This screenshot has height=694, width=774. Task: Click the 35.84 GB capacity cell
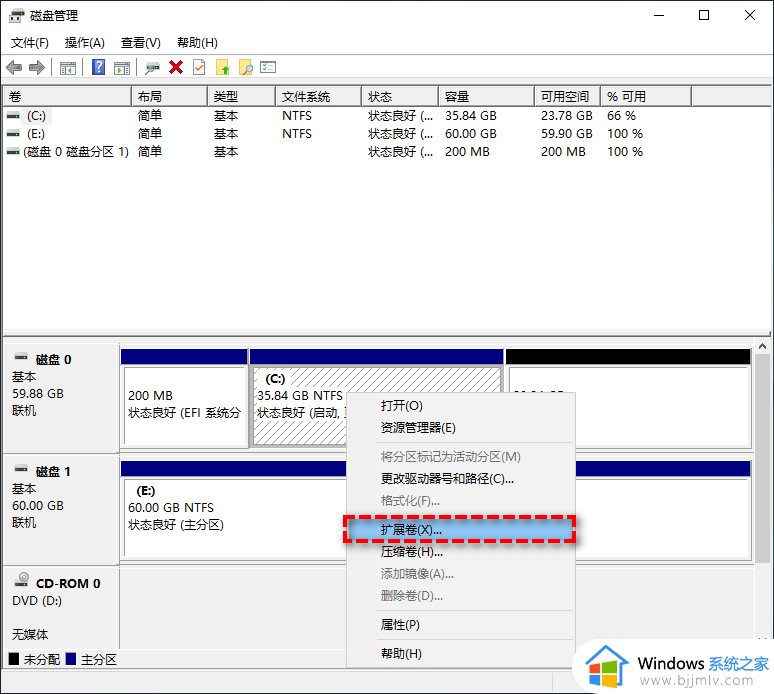471,116
